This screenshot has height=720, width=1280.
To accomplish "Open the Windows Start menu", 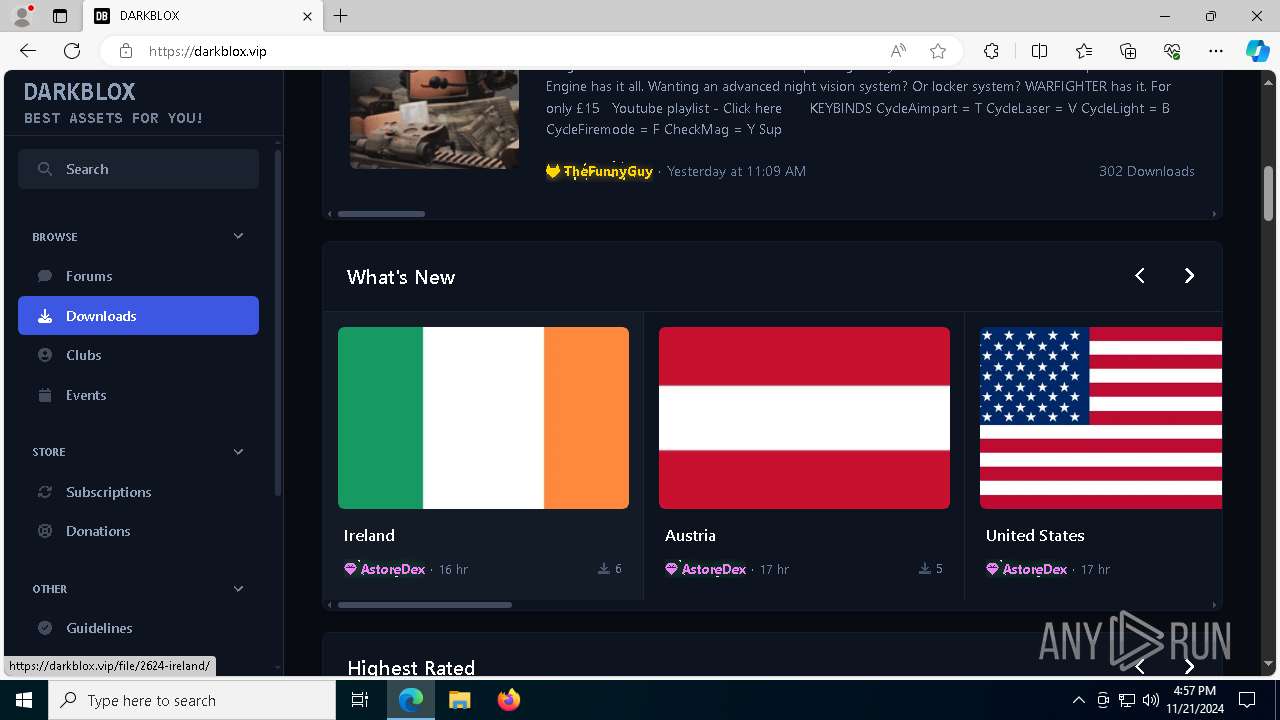I will pyautogui.click(x=24, y=700).
